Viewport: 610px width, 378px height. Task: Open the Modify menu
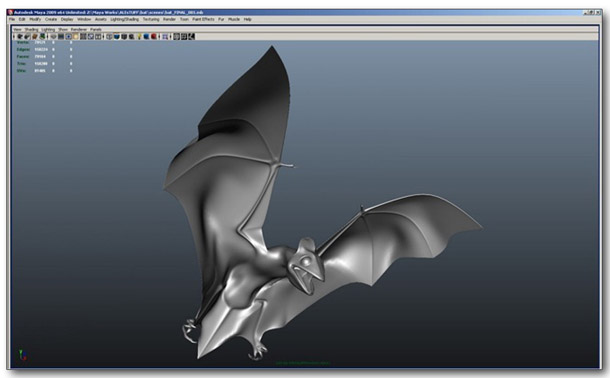coord(35,19)
